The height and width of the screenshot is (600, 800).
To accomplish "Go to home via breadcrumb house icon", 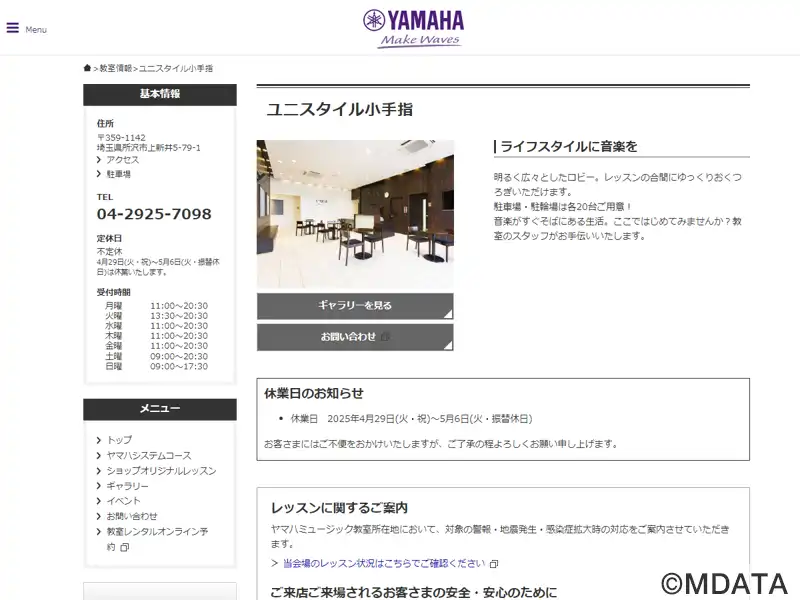I will (87, 68).
